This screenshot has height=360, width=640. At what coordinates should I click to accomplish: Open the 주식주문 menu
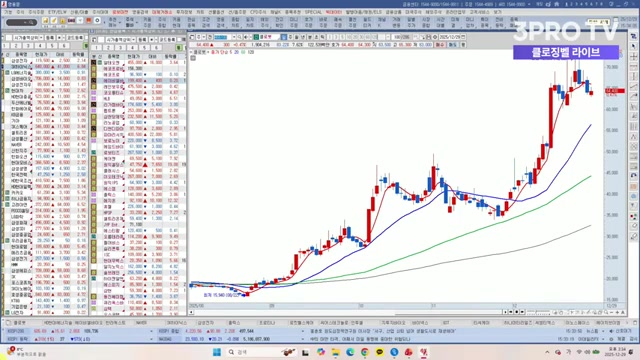pyautogui.click(x=36, y=12)
